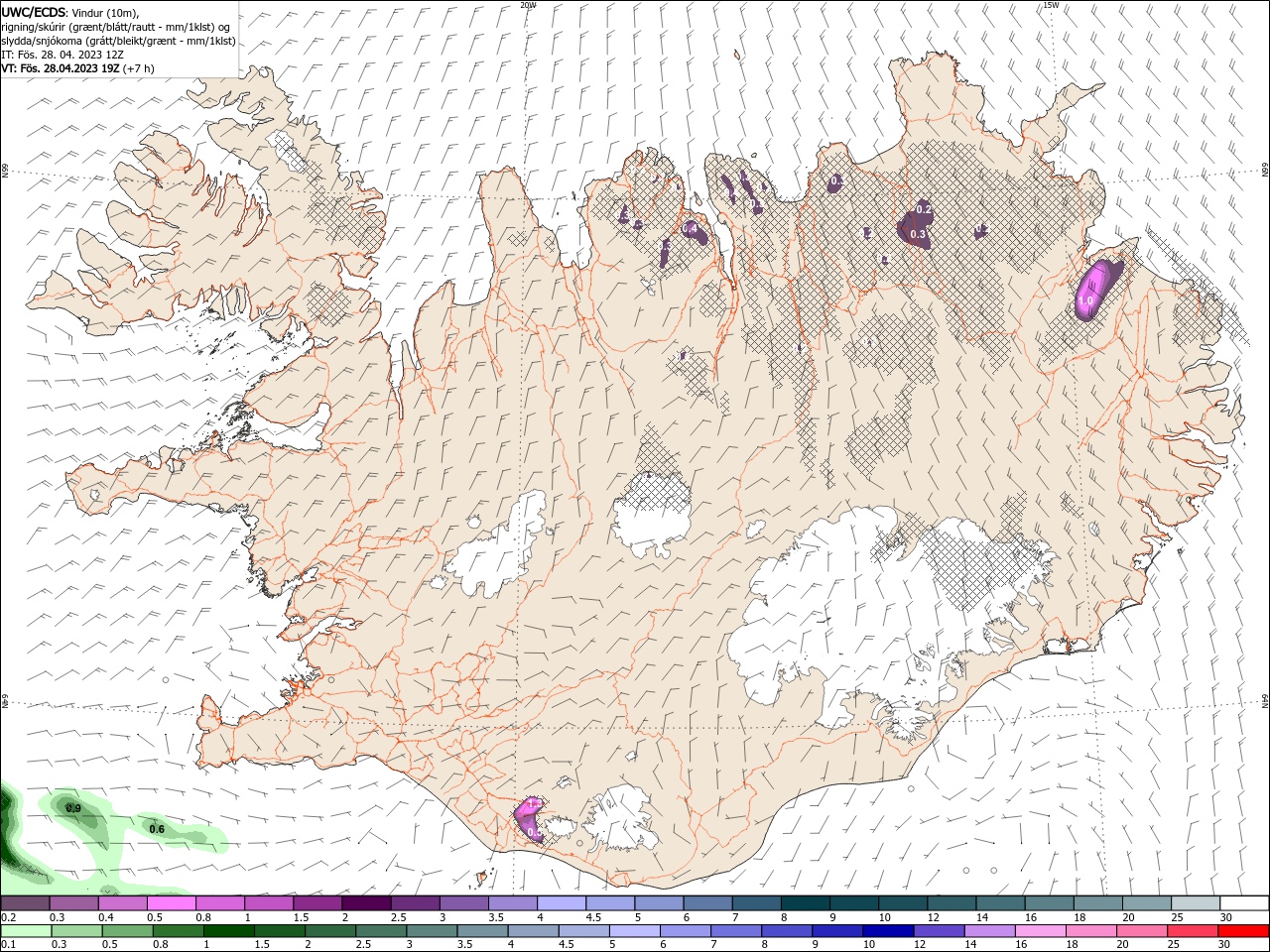Click the white 30 snow legend swatch
Screen dimensions: 1270x952
(1244, 903)
